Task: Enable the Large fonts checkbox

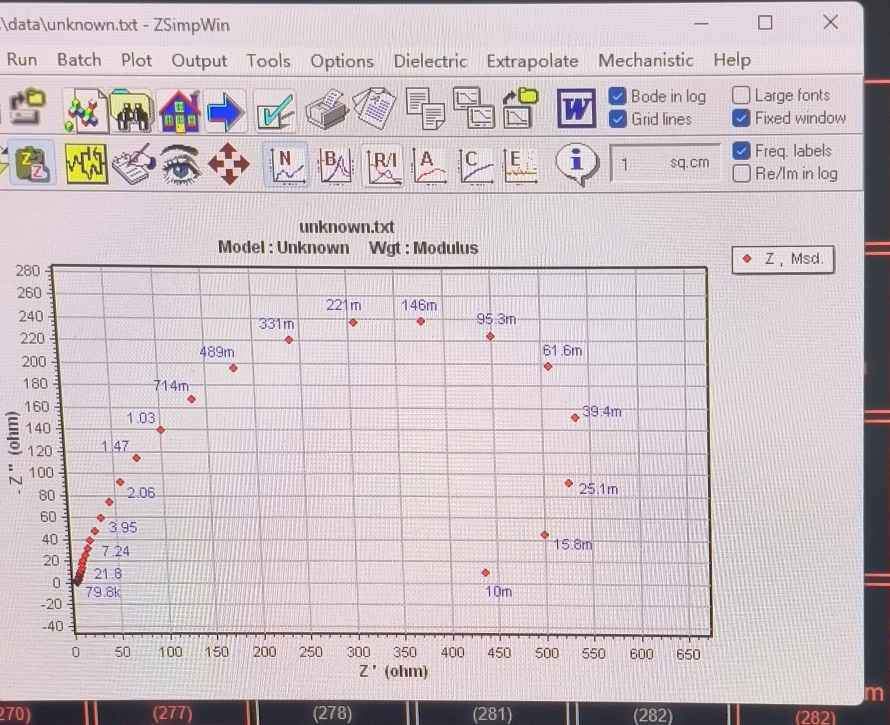Action: pos(741,95)
